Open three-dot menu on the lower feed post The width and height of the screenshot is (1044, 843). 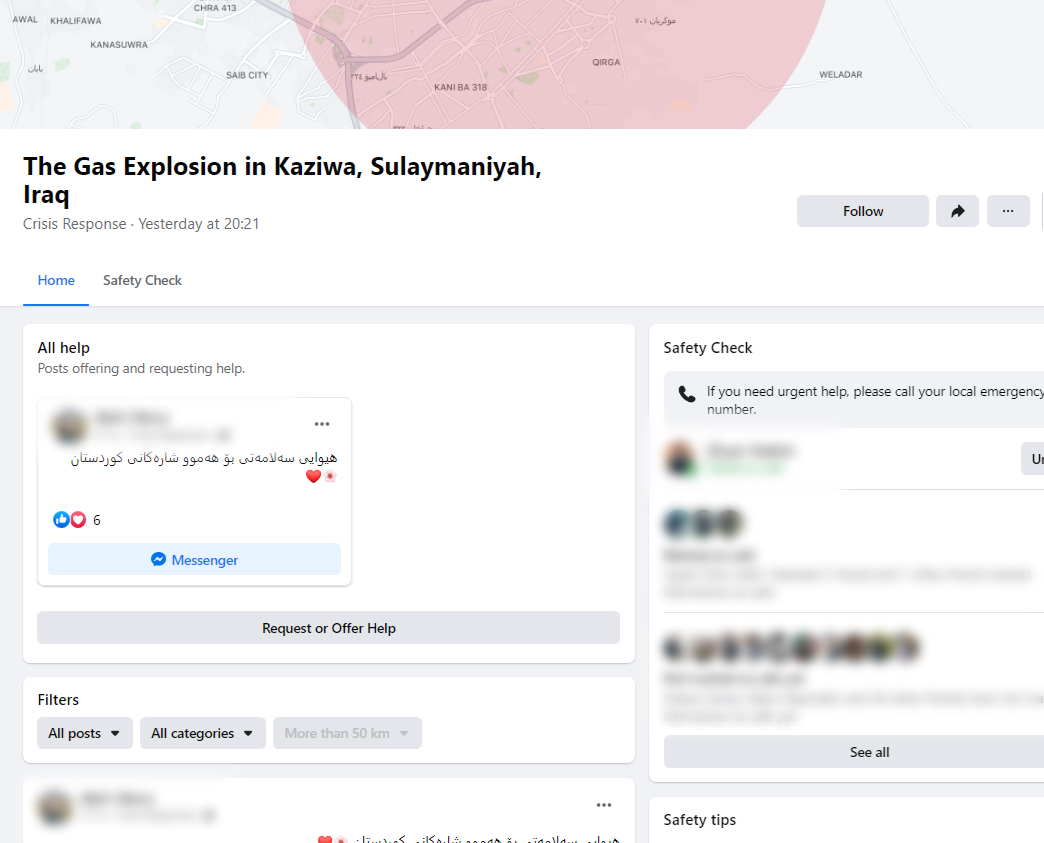[604, 805]
